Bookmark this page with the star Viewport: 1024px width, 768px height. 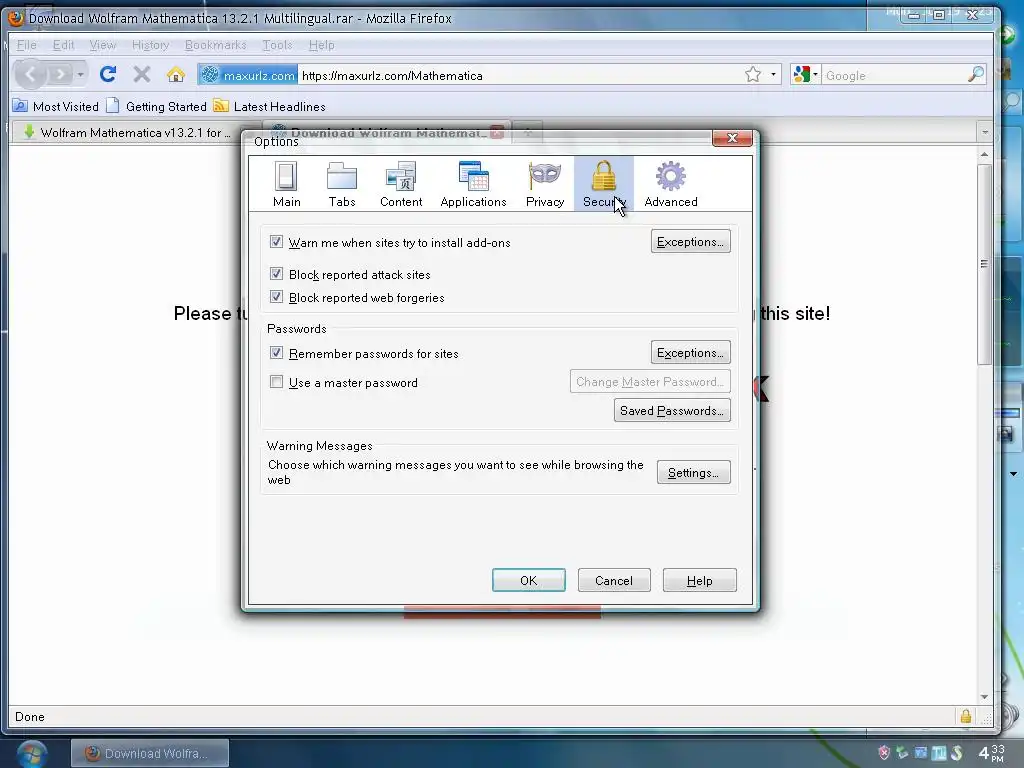[x=753, y=74]
